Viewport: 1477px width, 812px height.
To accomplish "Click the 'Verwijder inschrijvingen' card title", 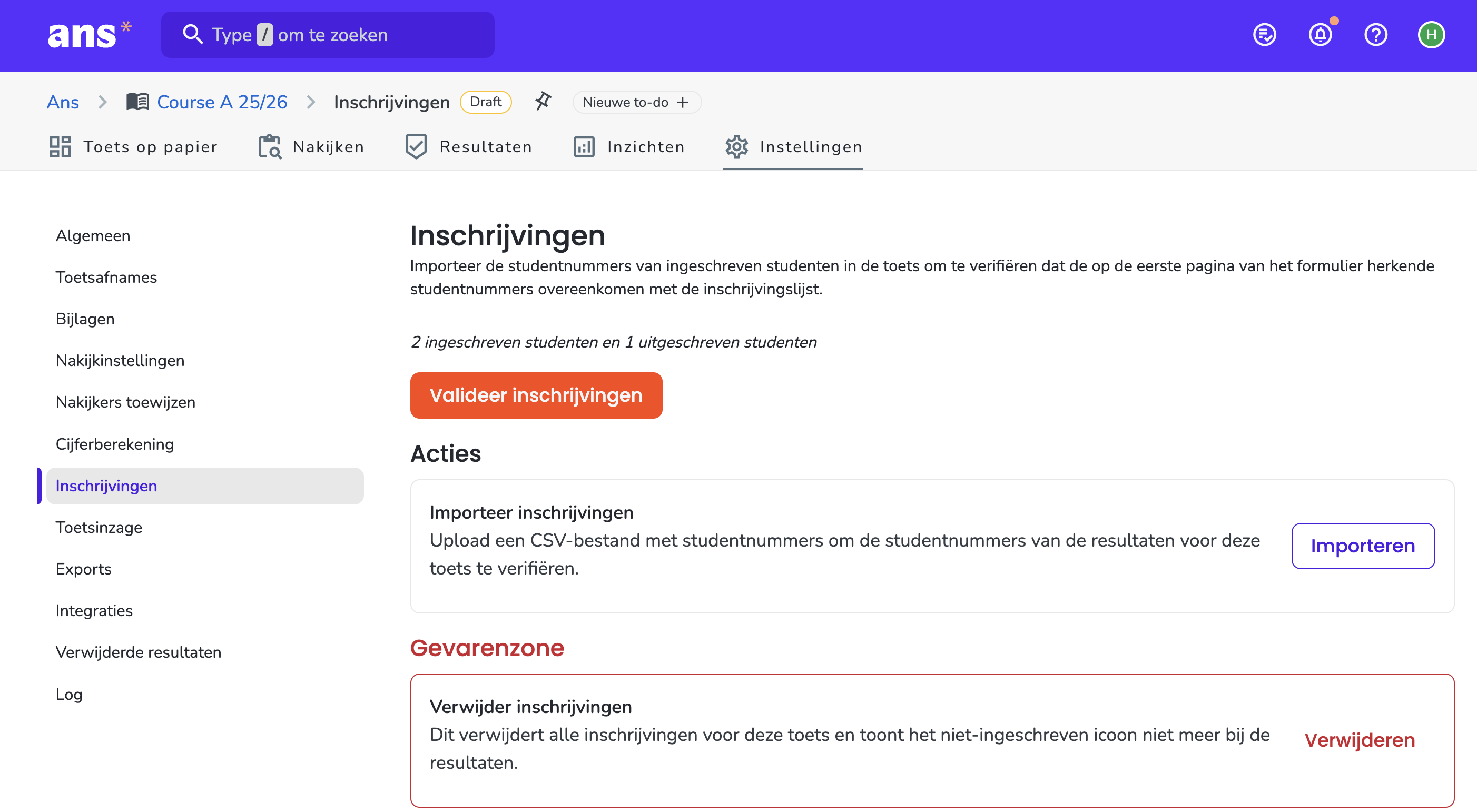I will pos(531,707).
